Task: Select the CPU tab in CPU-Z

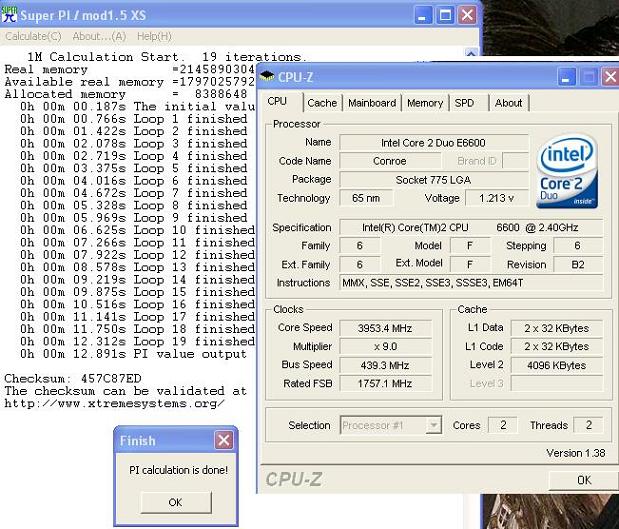Action: coord(278,101)
